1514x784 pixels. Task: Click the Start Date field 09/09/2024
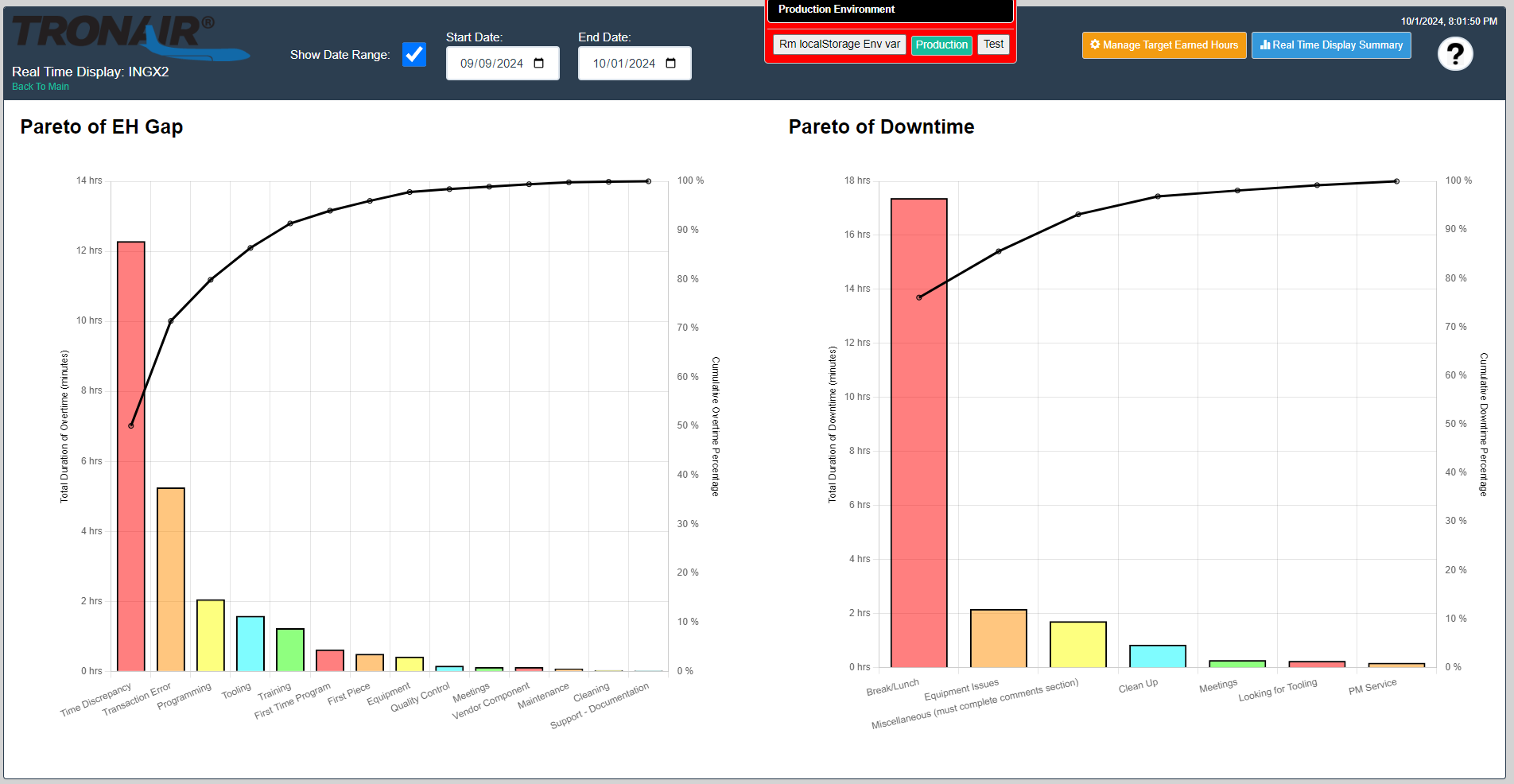click(x=503, y=64)
